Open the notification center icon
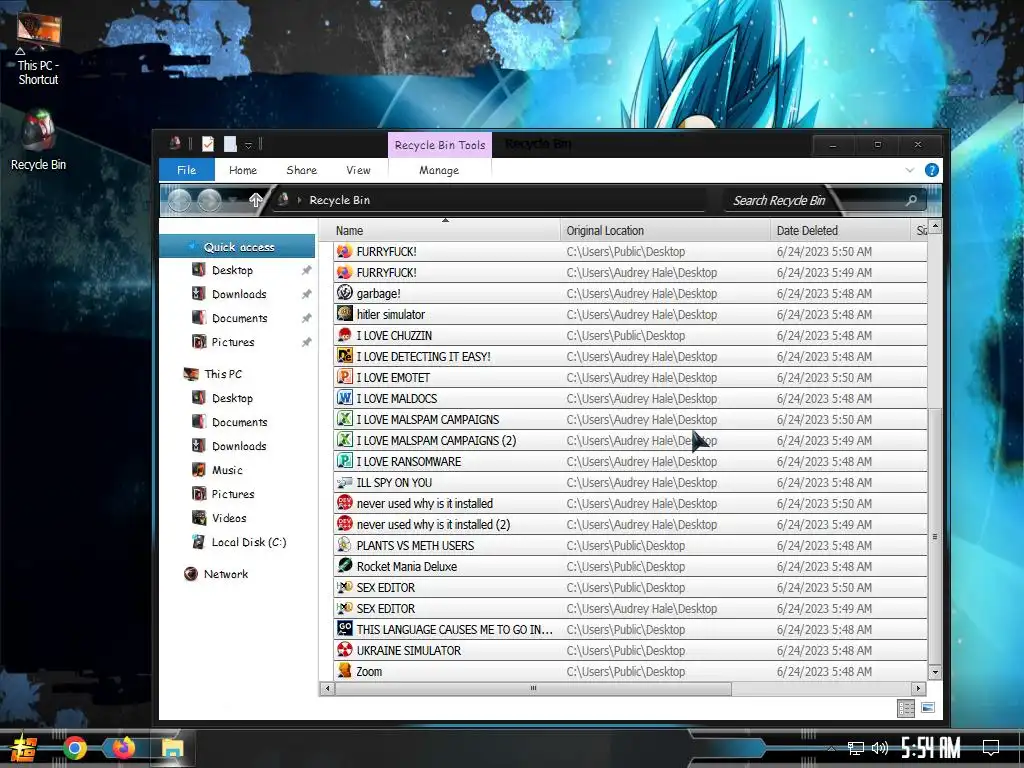Viewport: 1024px width, 768px height. [991, 748]
